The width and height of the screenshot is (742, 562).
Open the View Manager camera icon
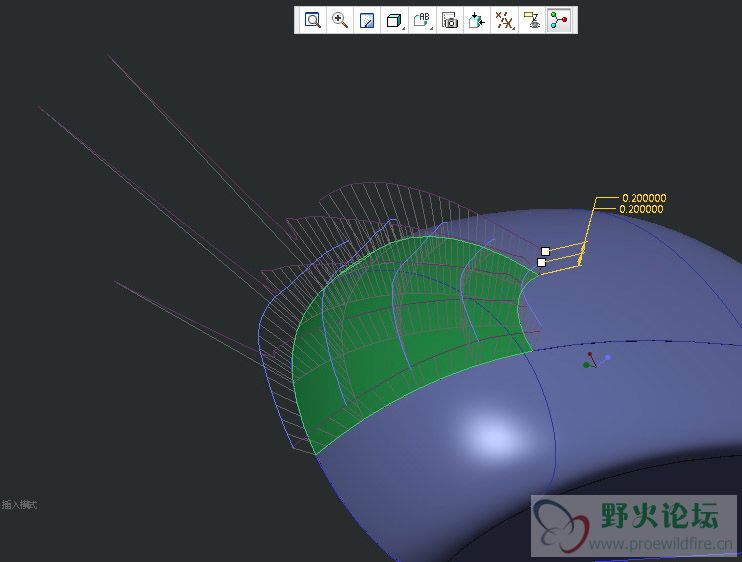pos(450,20)
